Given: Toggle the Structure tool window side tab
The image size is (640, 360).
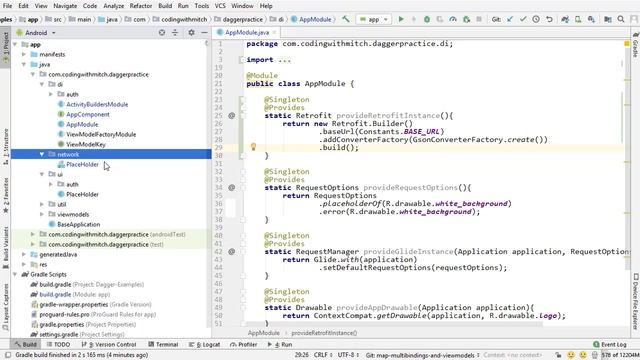Looking at the screenshot, I should [x=6, y=147].
